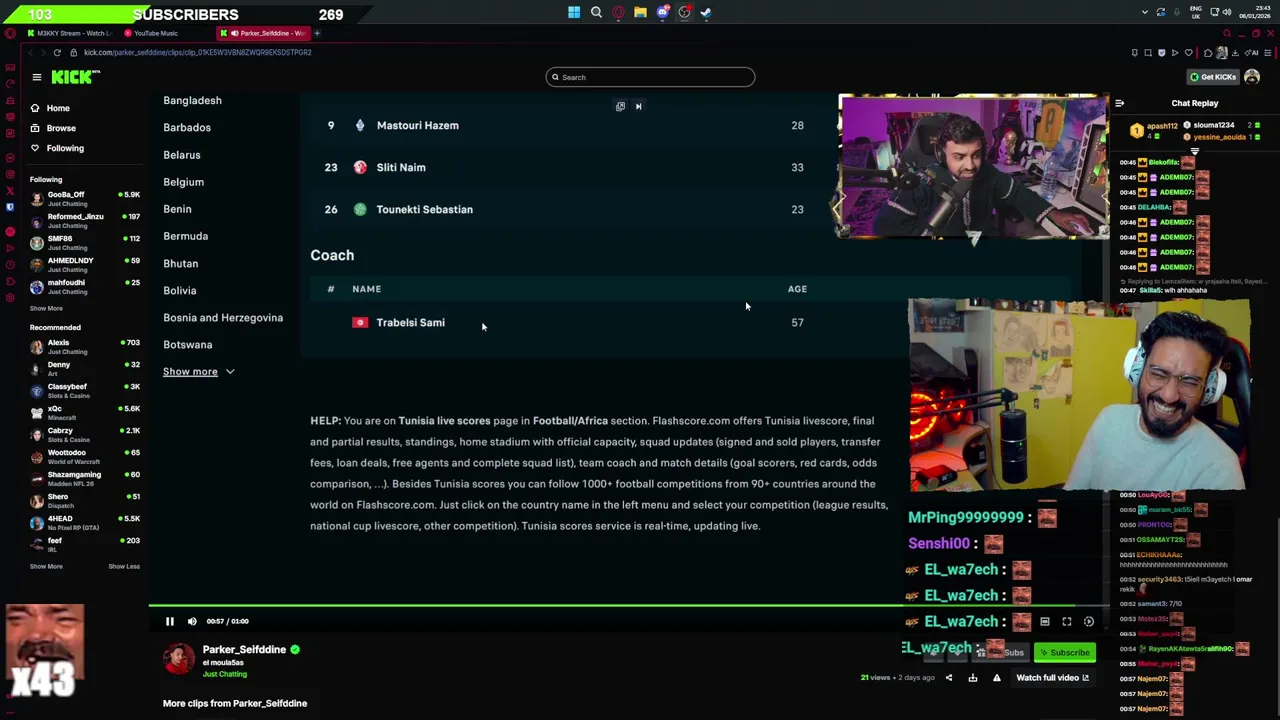Expand the Show more countries list
This screenshot has width=1280, height=720.
point(198,372)
